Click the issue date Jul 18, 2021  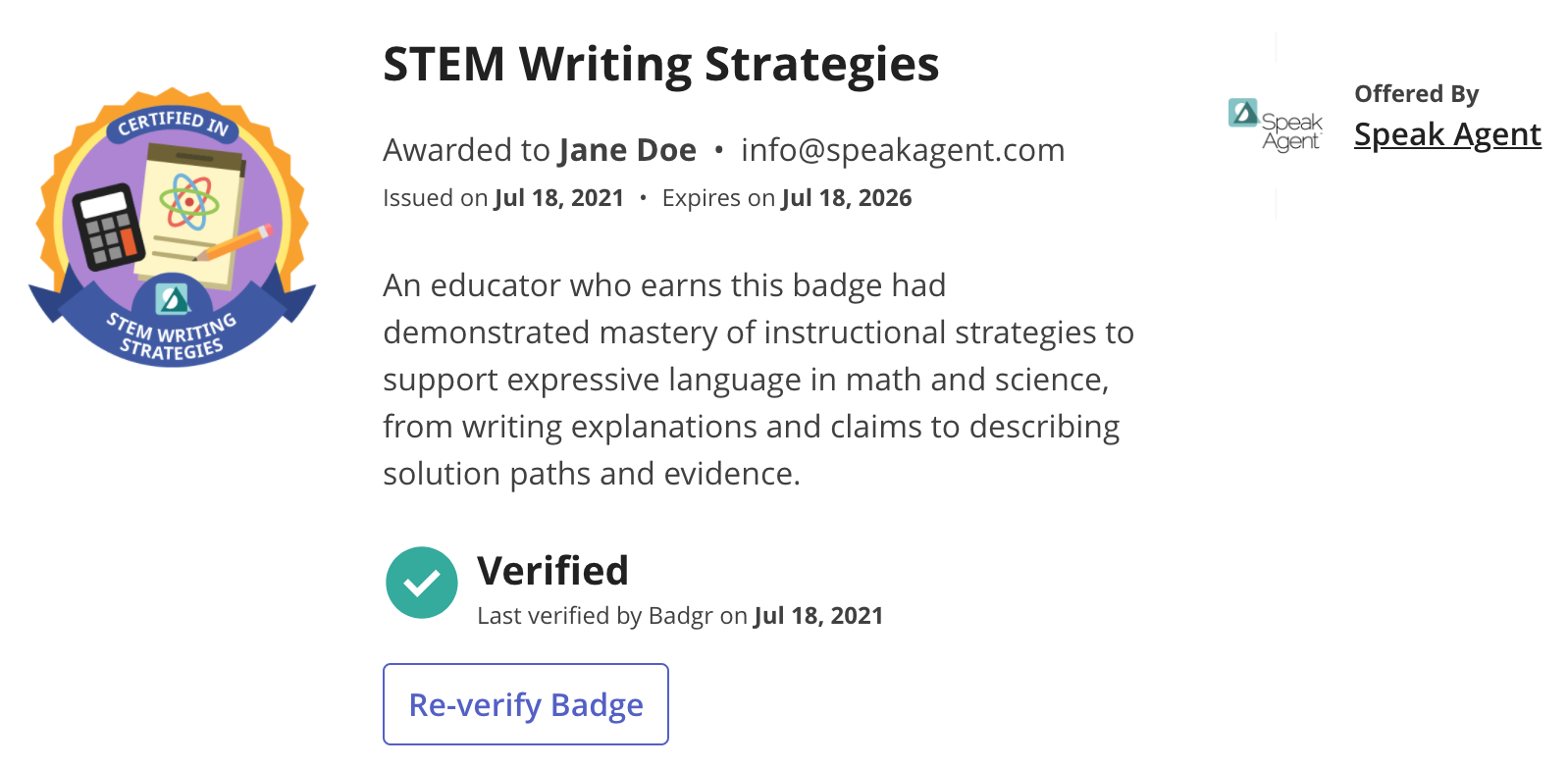tap(559, 198)
